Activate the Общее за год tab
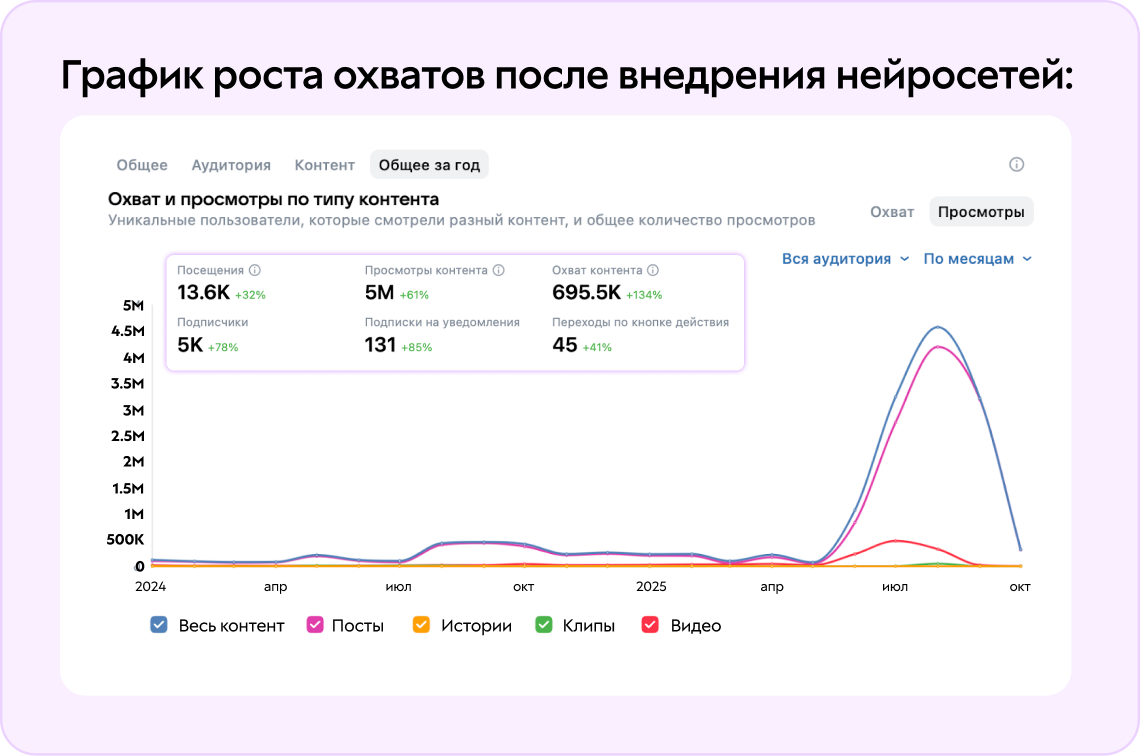 pos(429,164)
